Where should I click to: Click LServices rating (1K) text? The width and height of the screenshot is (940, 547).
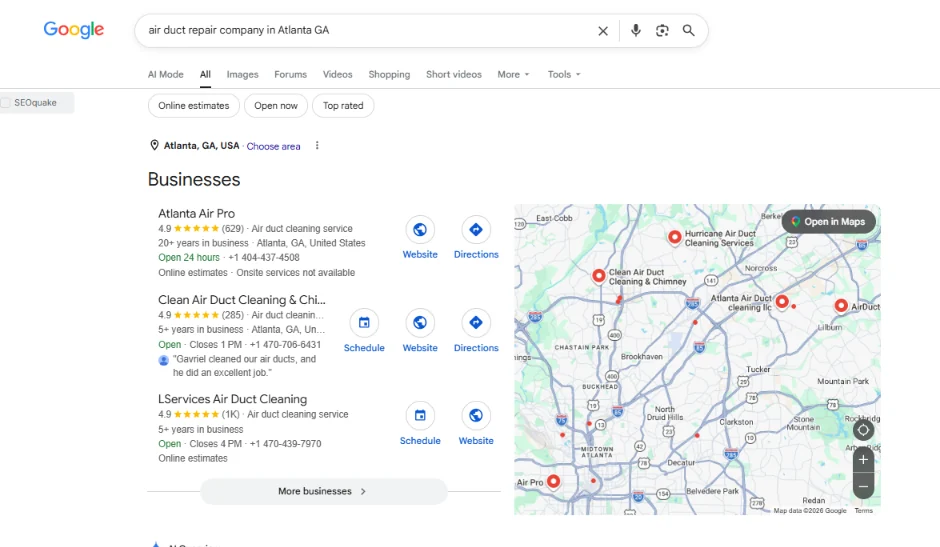click(x=231, y=414)
